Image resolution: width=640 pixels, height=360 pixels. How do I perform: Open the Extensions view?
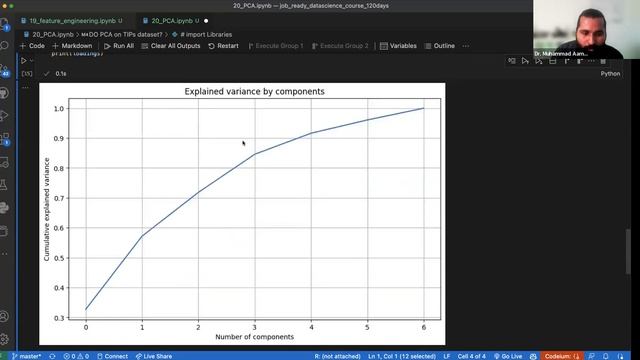tap(4, 139)
